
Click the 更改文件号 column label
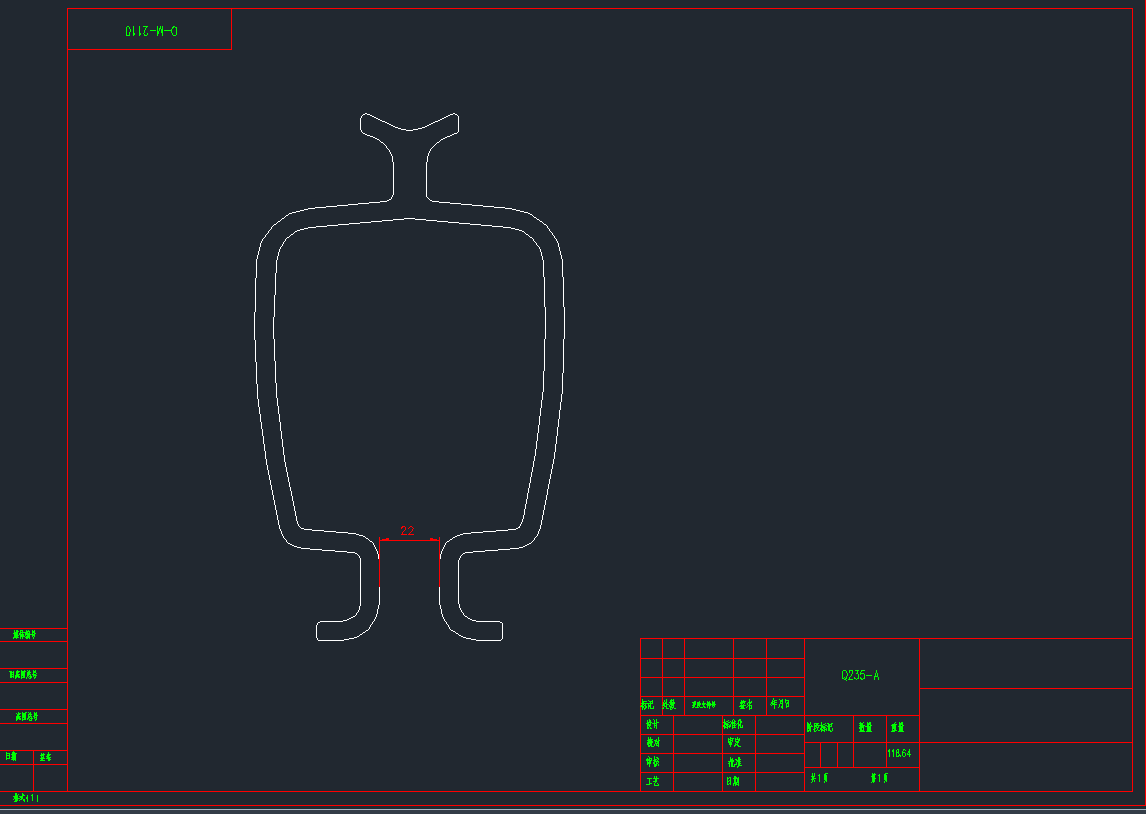coord(704,705)
